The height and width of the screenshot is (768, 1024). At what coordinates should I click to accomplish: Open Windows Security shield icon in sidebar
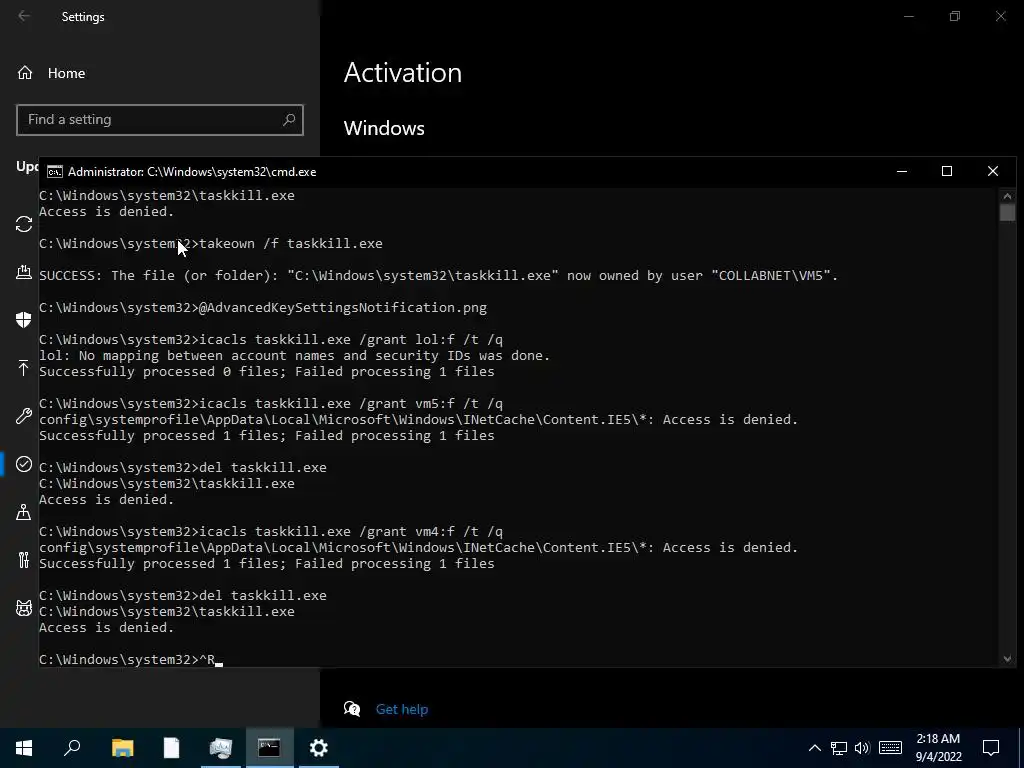(24, 319)
